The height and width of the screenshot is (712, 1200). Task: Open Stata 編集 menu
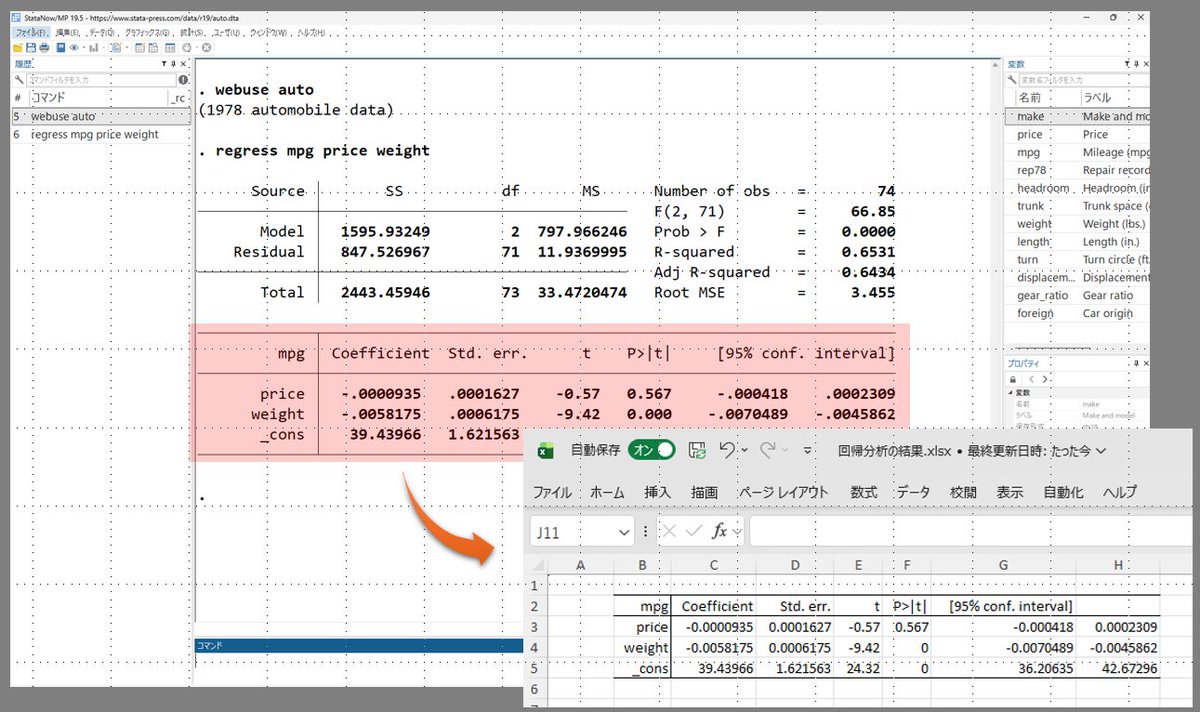[x=69, y=33]
